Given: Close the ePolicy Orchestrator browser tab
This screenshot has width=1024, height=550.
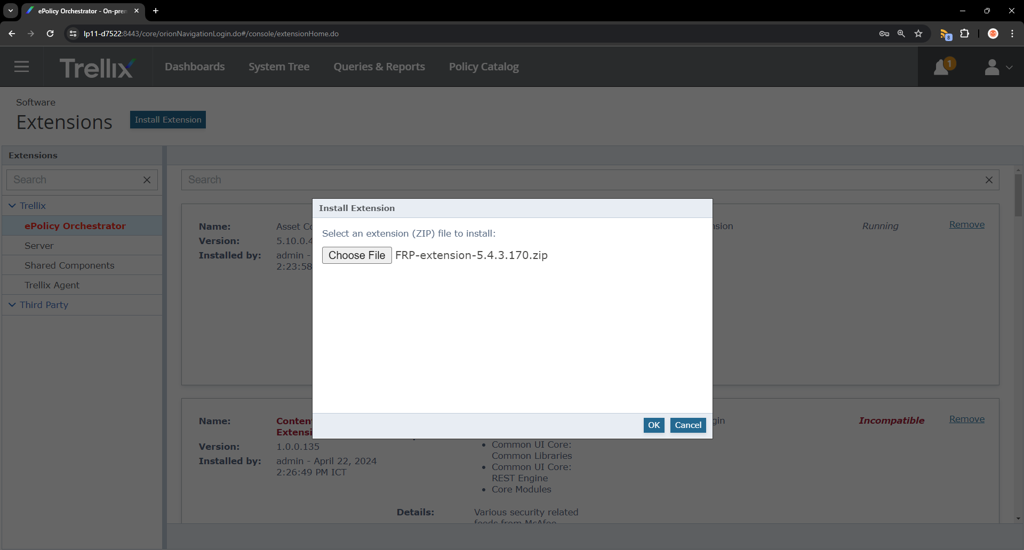Looking at the screenshot, I should (x=136, y=10).
